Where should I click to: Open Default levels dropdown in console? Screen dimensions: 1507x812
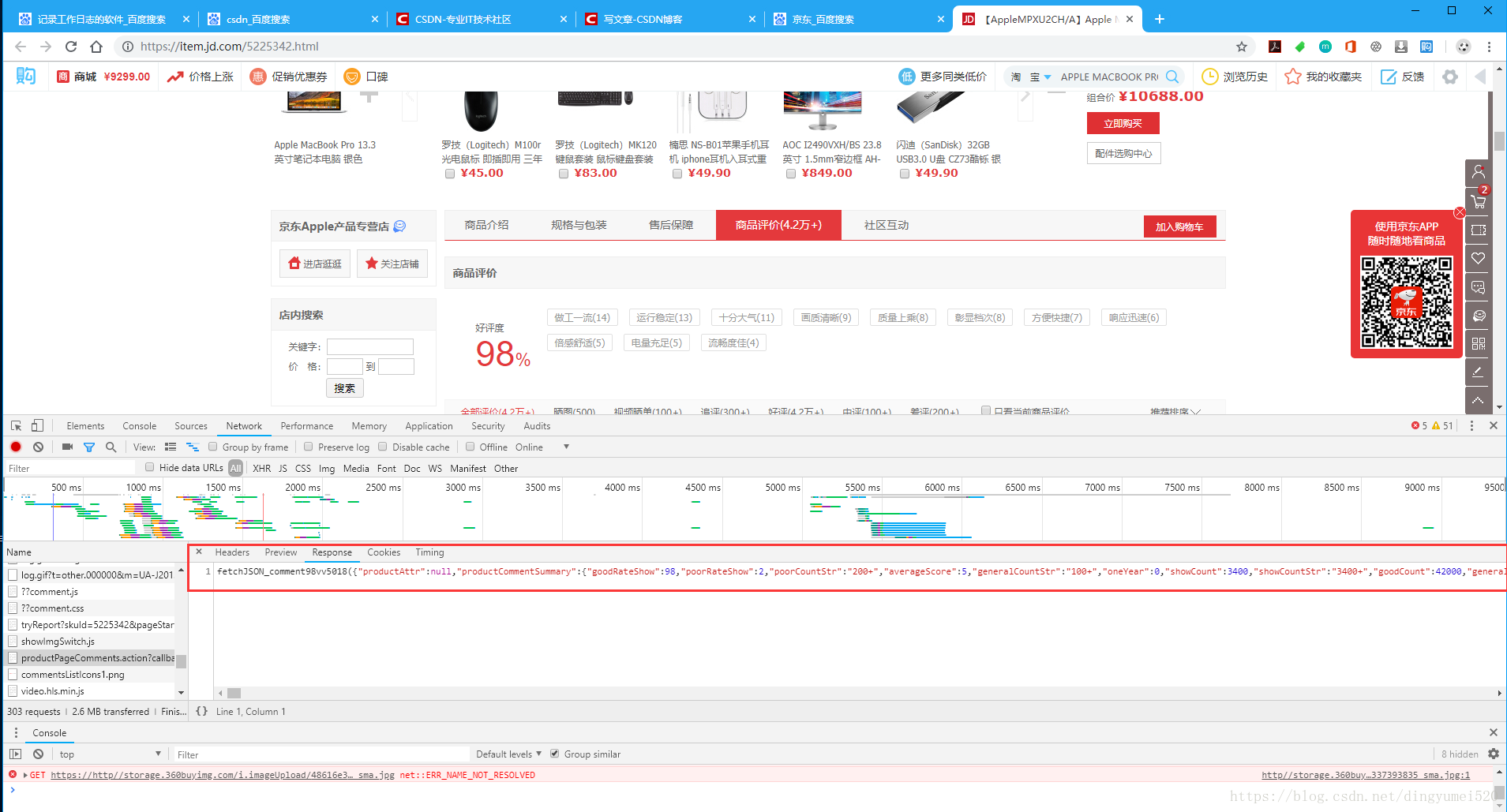tap(508, 754)
